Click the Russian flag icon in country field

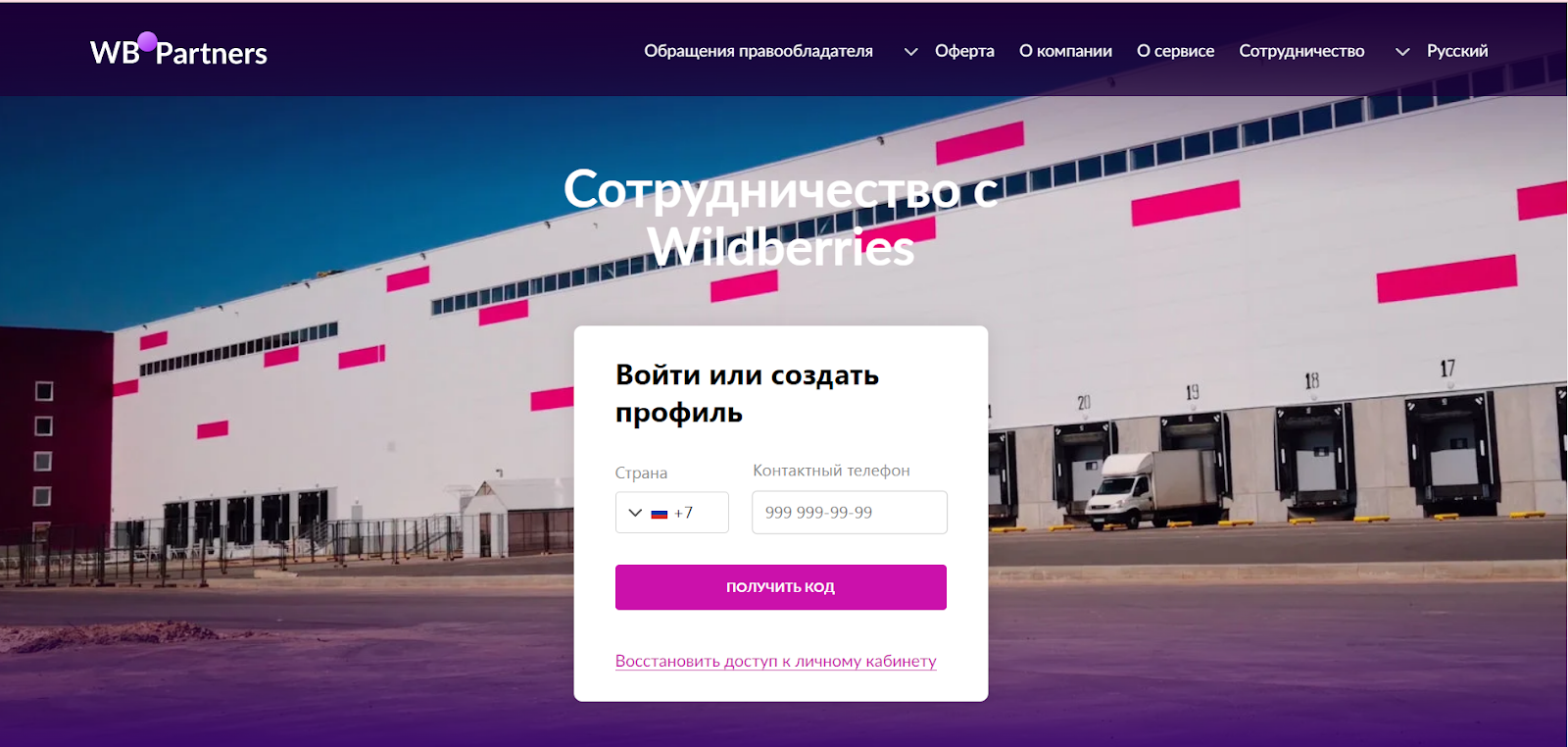pyautogui.click(x=660, y=514)
